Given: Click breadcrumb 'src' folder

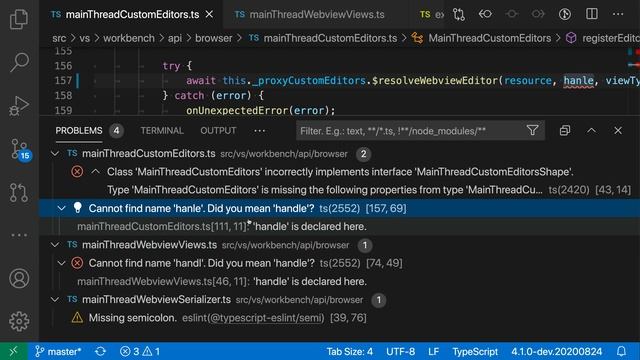Looking at the screenshot, I should click(59, 38).
